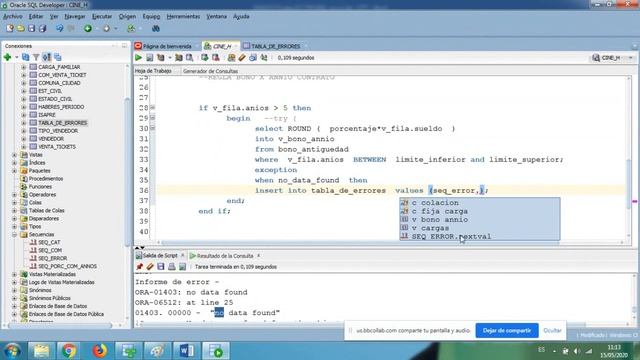This screenshot has height=360, width=640.
Task: Click the Explain Plan icon in worksheet toolbar
Action: tap(161, 58)
